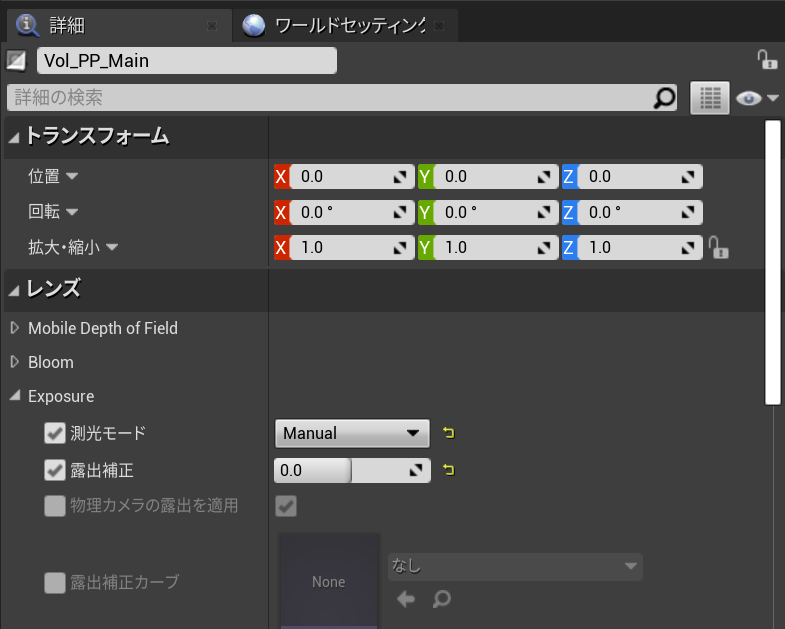Collapse the トランスフォーム section
The image size is (785, 629).
pos(14,137)
